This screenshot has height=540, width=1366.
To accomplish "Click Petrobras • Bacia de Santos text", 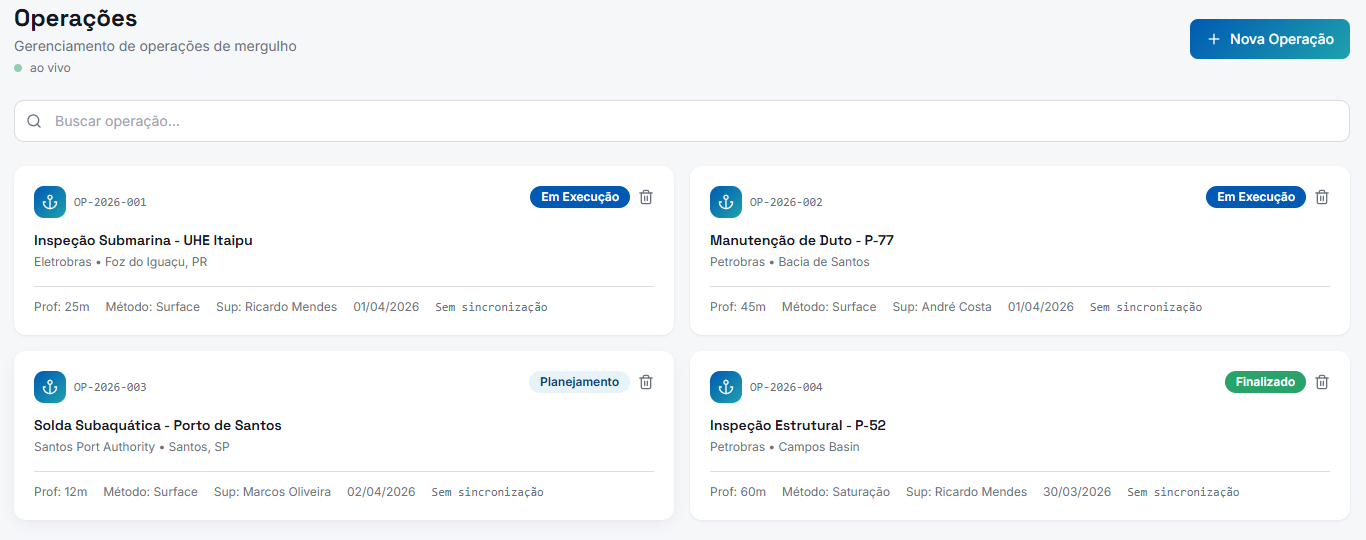I will pos(790,262).
